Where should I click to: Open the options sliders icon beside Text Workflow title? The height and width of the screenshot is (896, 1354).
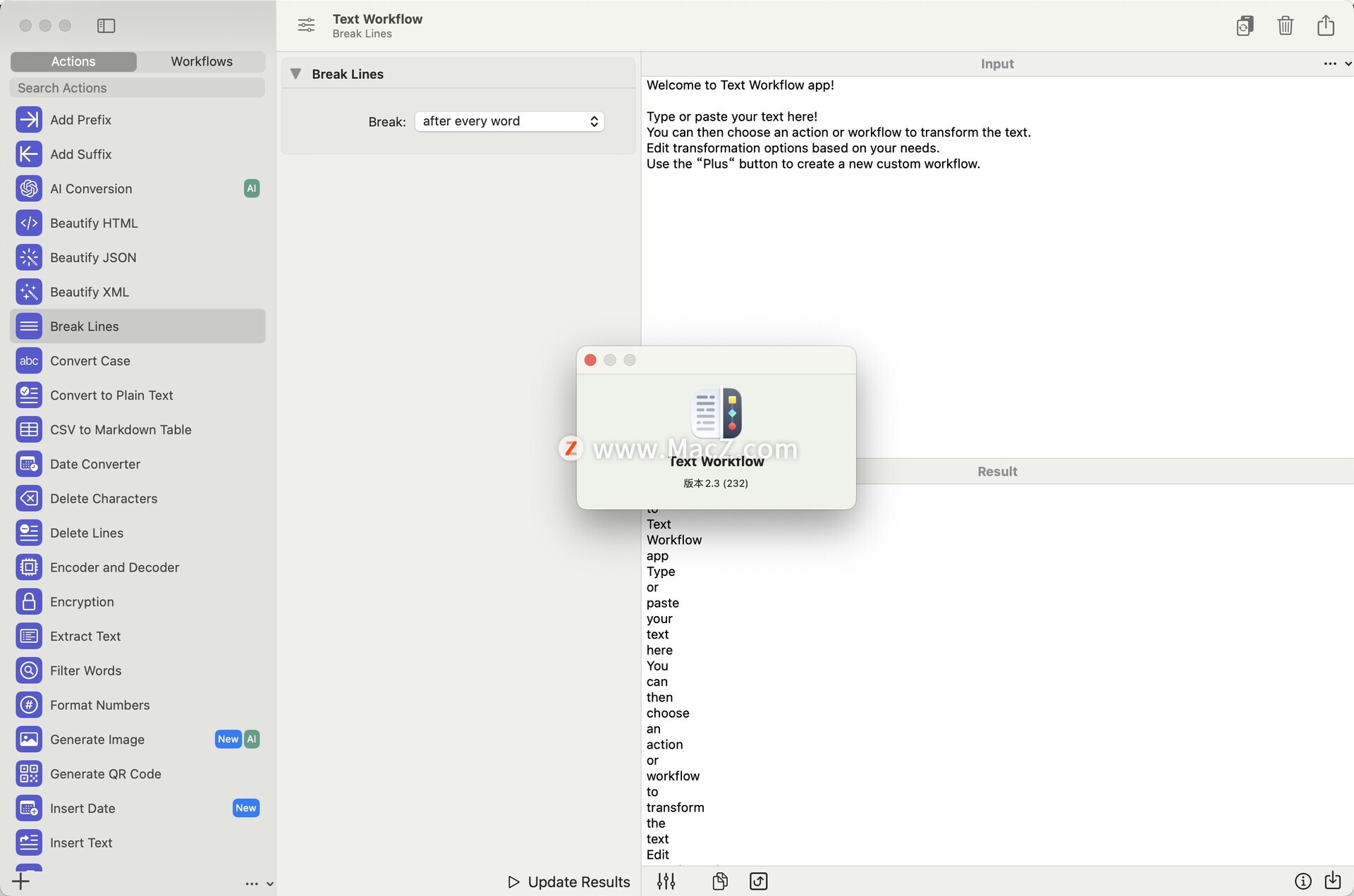click(306, 26)
